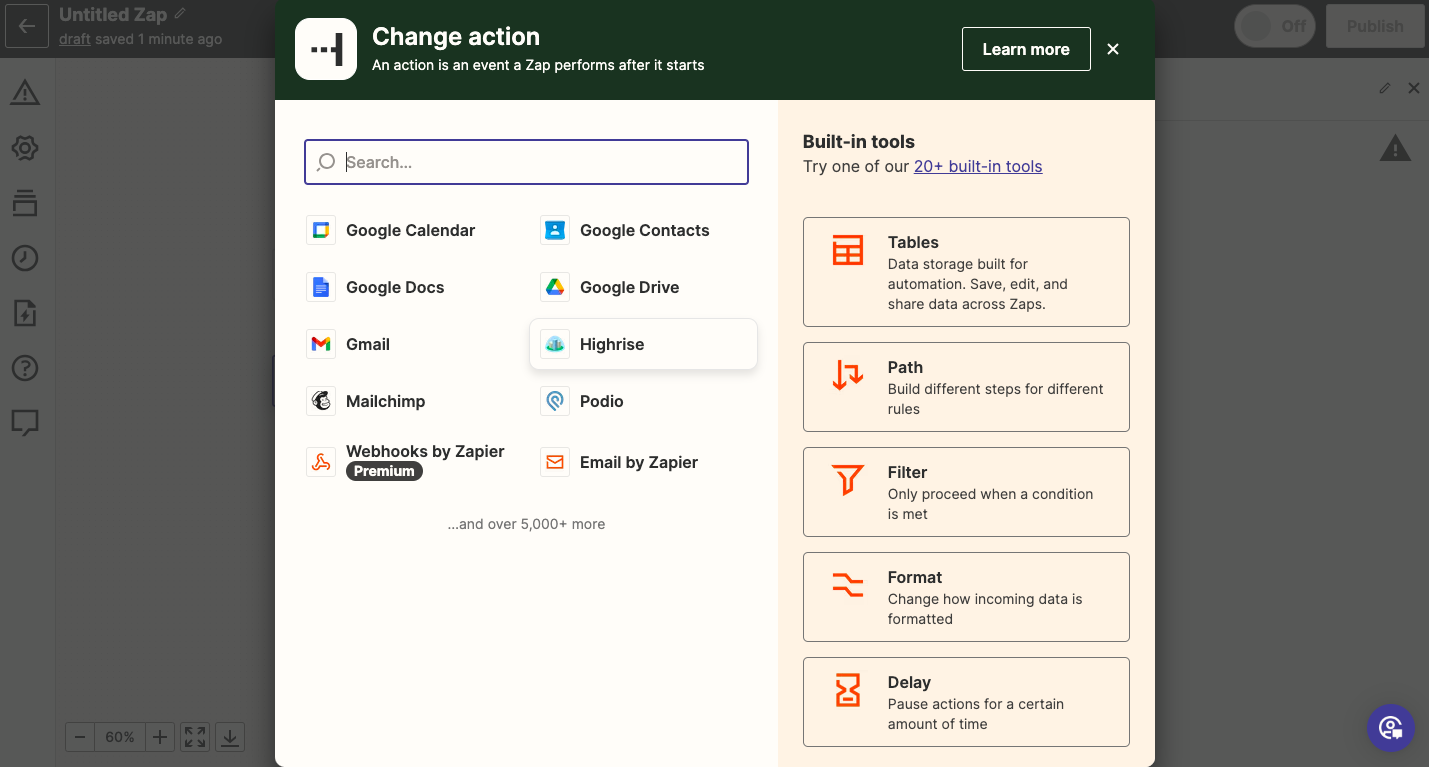1429x767 pixels.
Task: Click the Zapier logo in the dialog header
Action: (x=326, y=49)
